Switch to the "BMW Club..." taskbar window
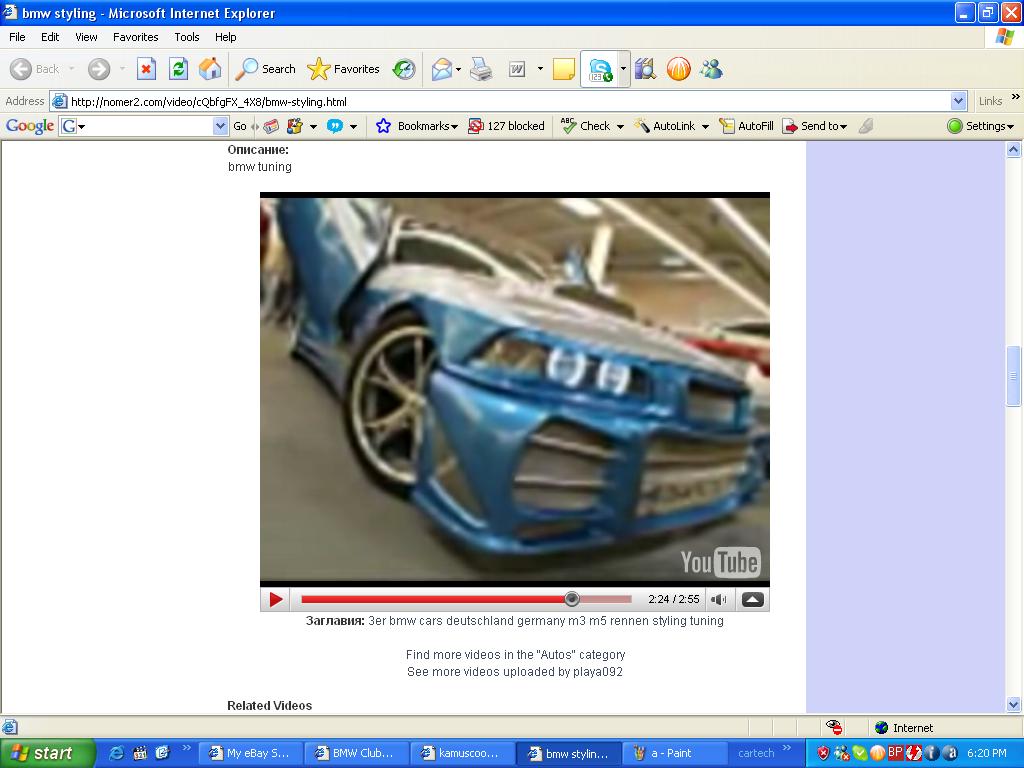 pos(357,753)
